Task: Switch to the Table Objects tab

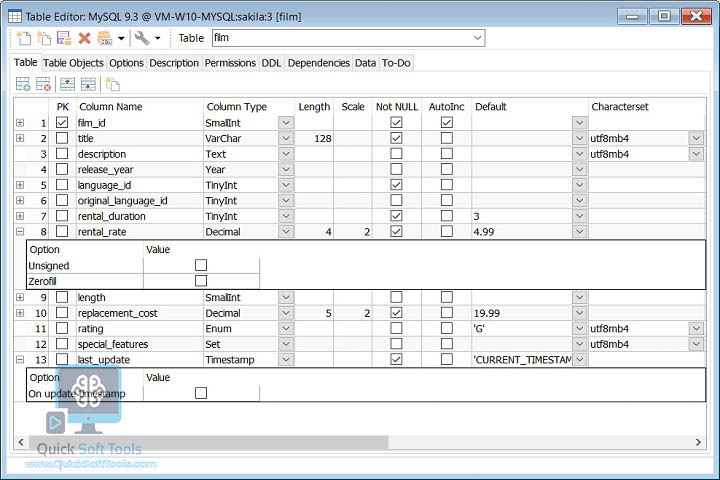Action: click(x=73, y=63)
